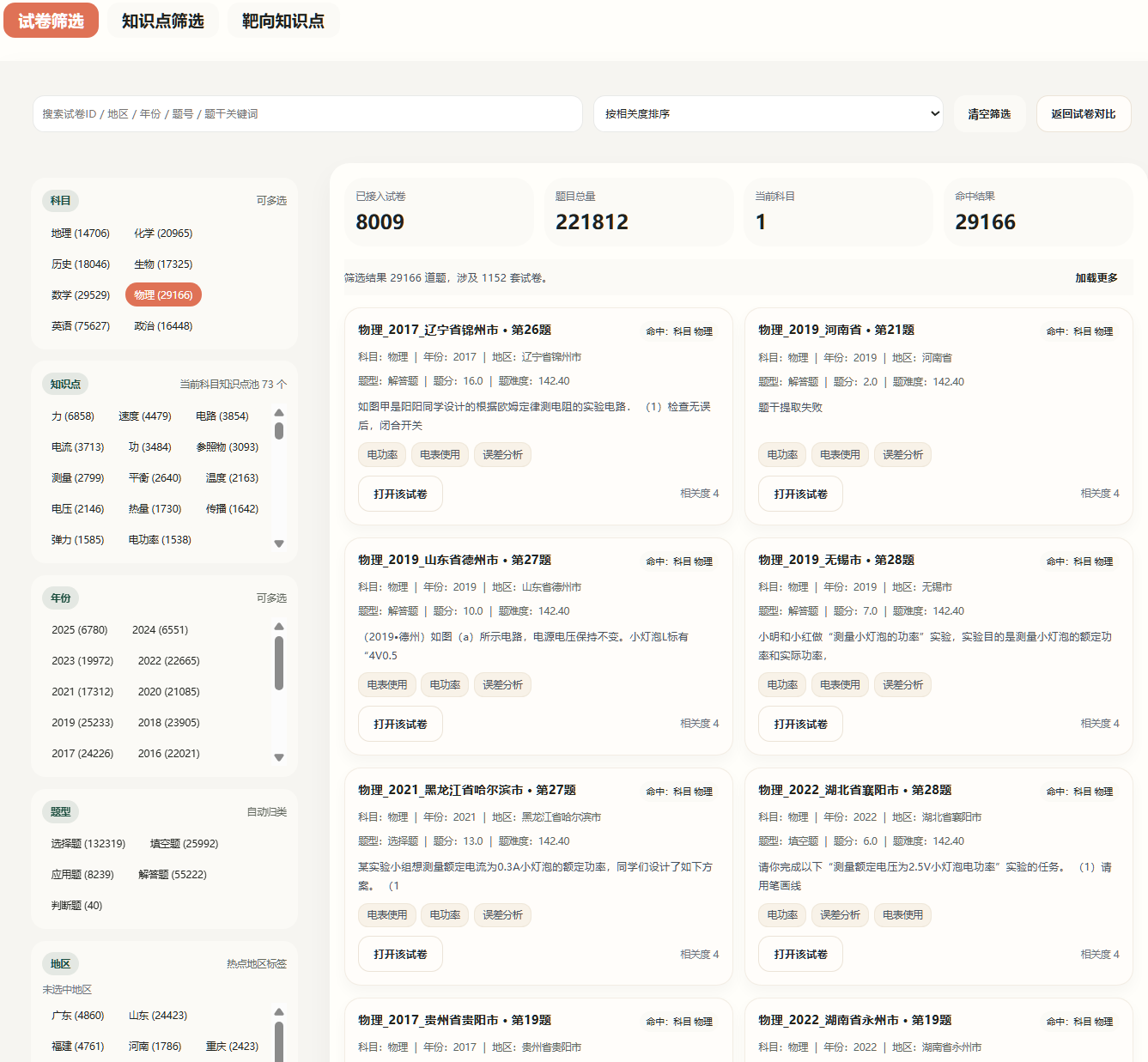The width and height of the screenshot is (1148, 1062).
Task: Filter by year 2023 (19972)
Action: 82,661
